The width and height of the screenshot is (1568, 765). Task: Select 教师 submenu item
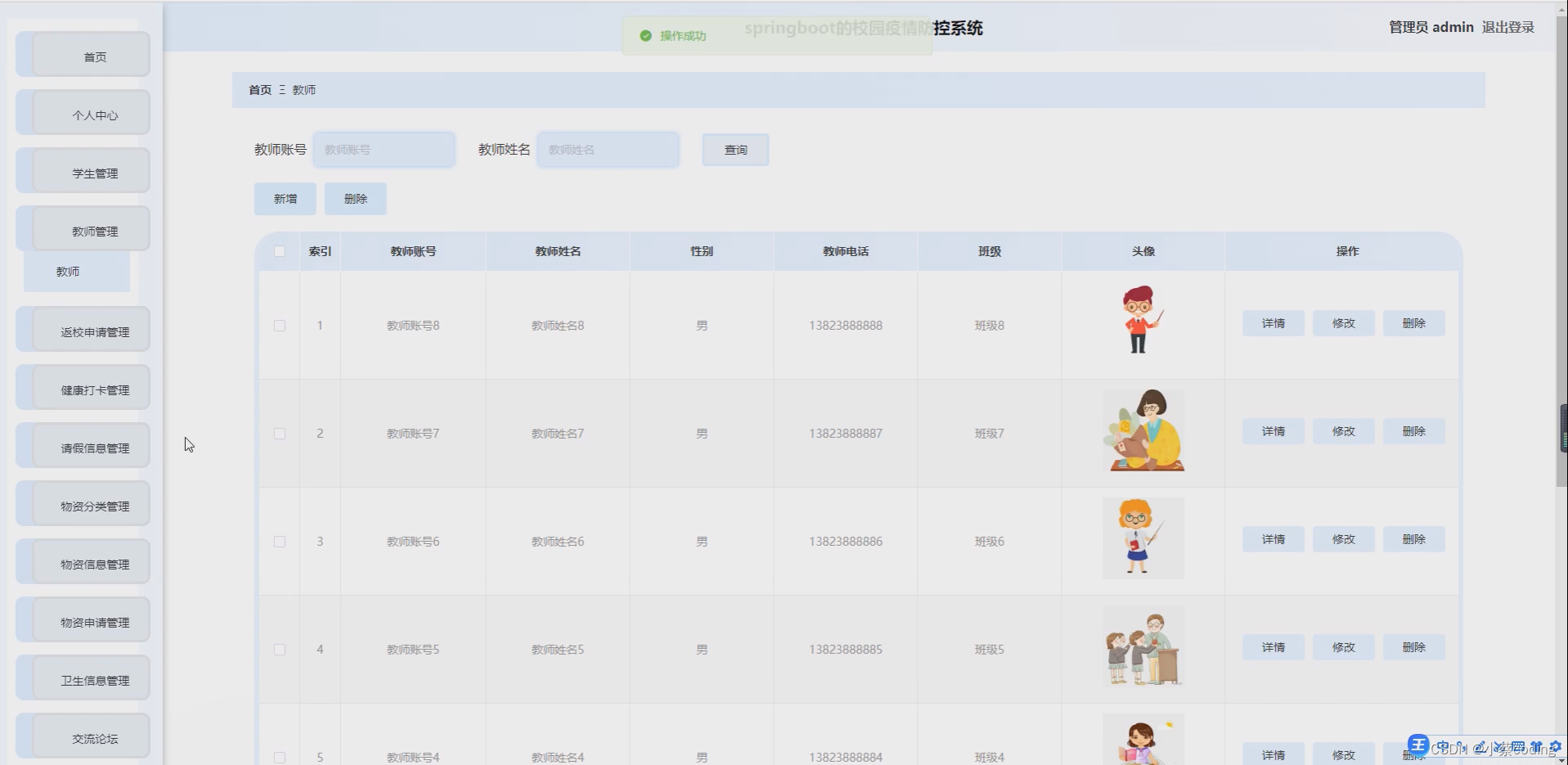click(76, 272)
